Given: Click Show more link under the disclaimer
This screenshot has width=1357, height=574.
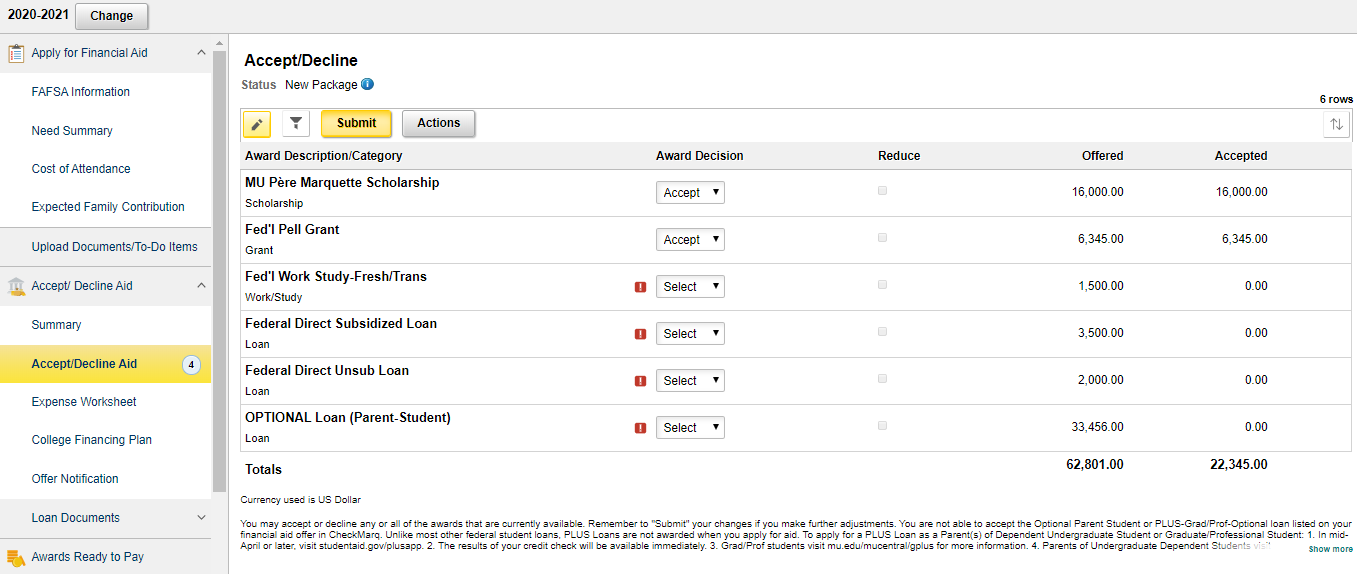Looking at the screenshot, I should point(1330,549).
